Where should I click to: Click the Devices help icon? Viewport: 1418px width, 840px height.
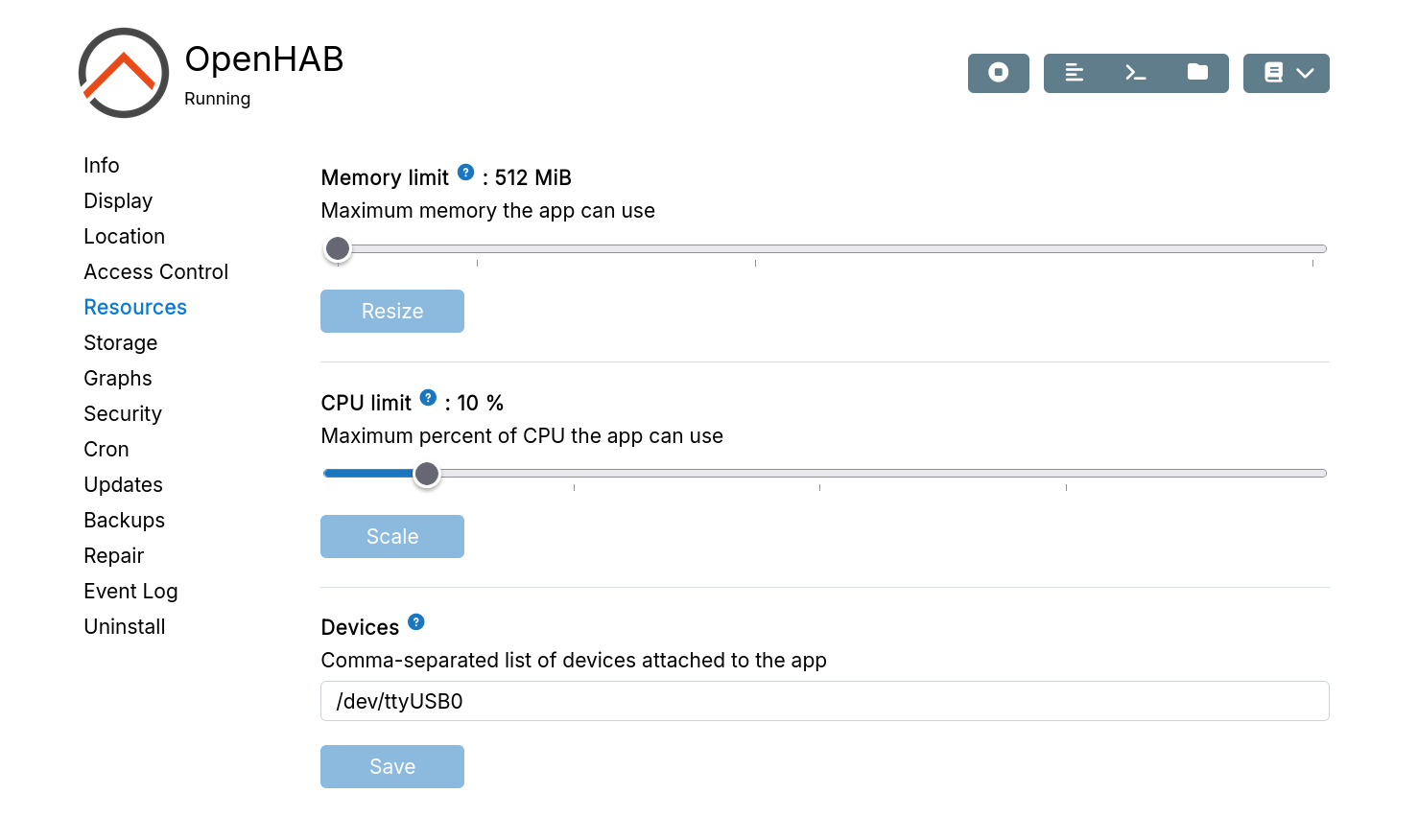pos(416,622)
